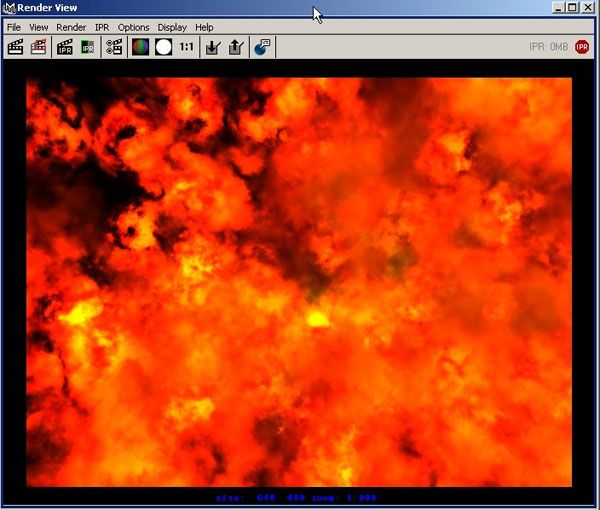
Task: Open Render Globals settings icon
Action: click(114, 46)
